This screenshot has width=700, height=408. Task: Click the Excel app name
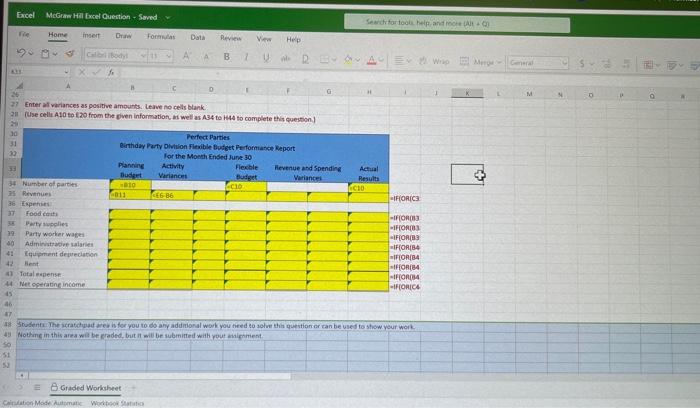tap(25, 15)
